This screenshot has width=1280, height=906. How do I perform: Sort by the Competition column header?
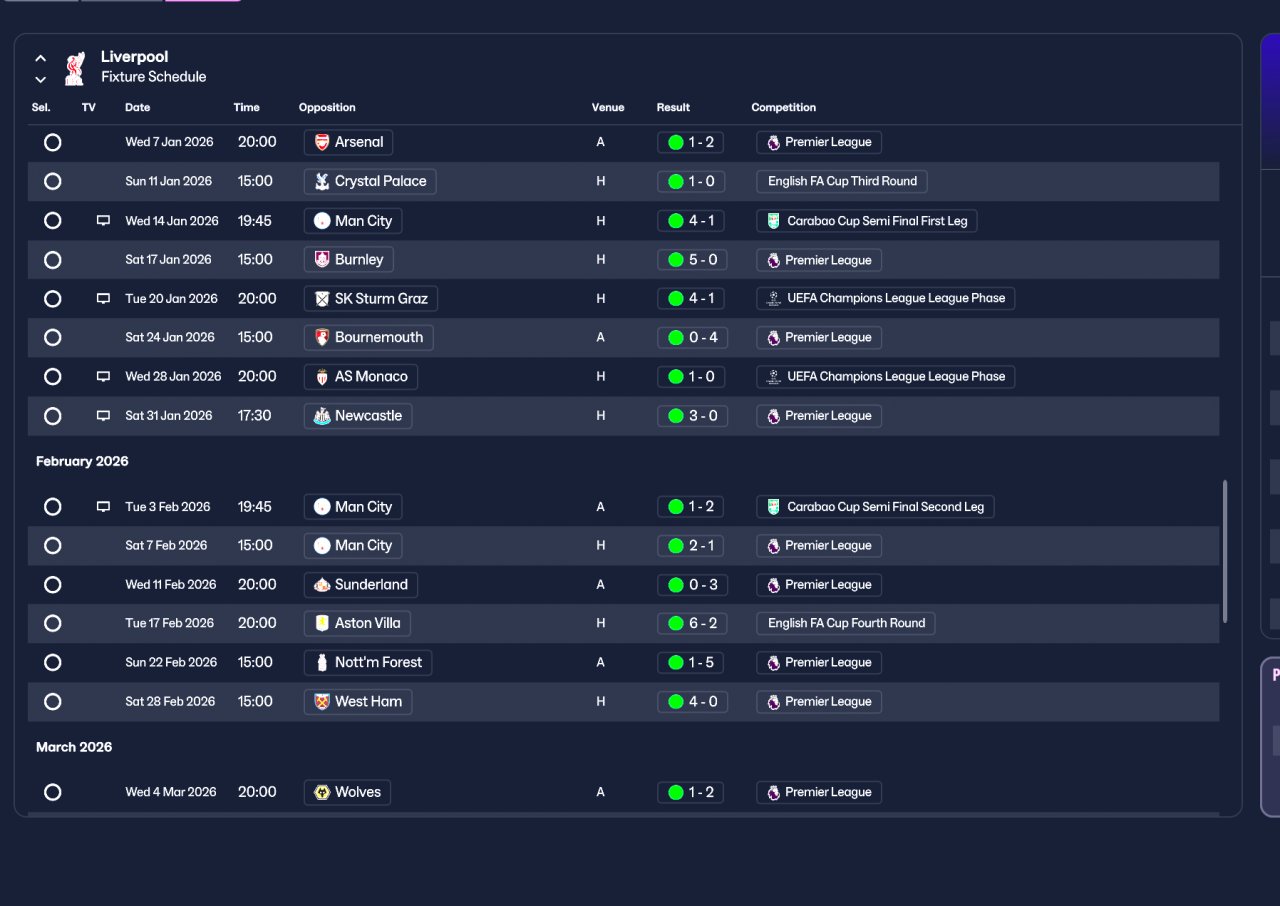[784, 107]
